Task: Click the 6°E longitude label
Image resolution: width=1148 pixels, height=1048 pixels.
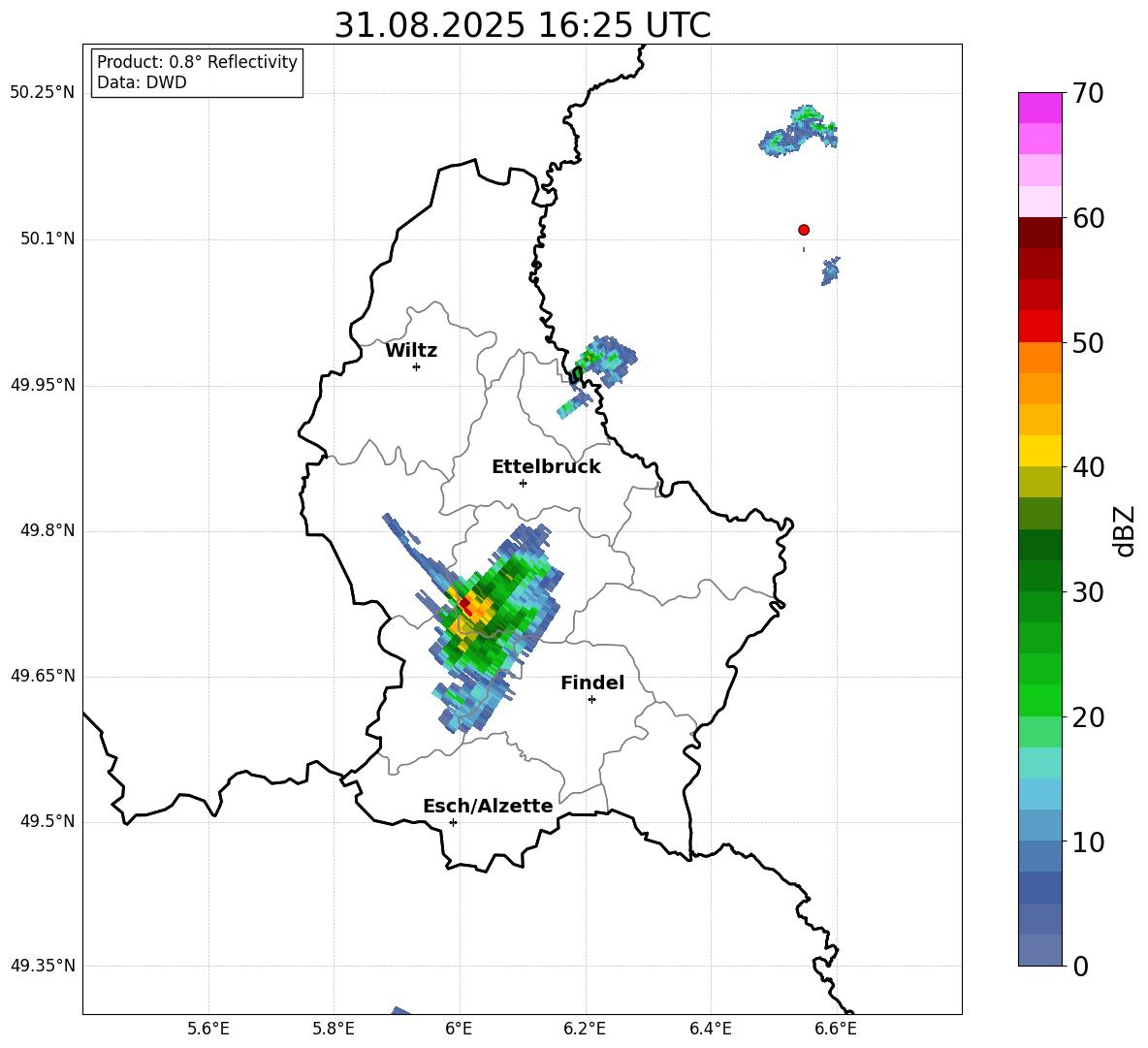Action: point(459,1029)
